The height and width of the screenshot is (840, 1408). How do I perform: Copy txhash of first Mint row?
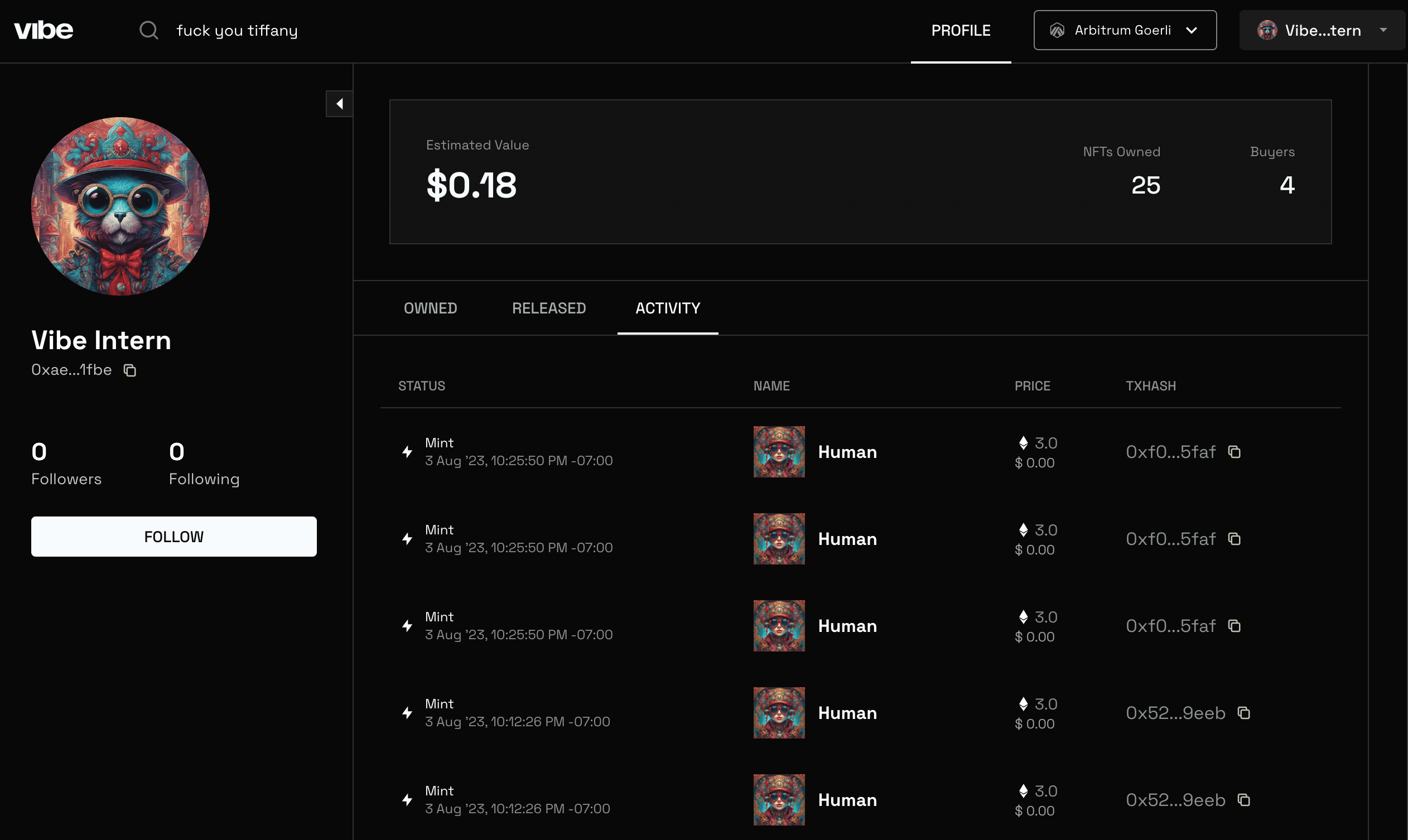[1234, 452]
